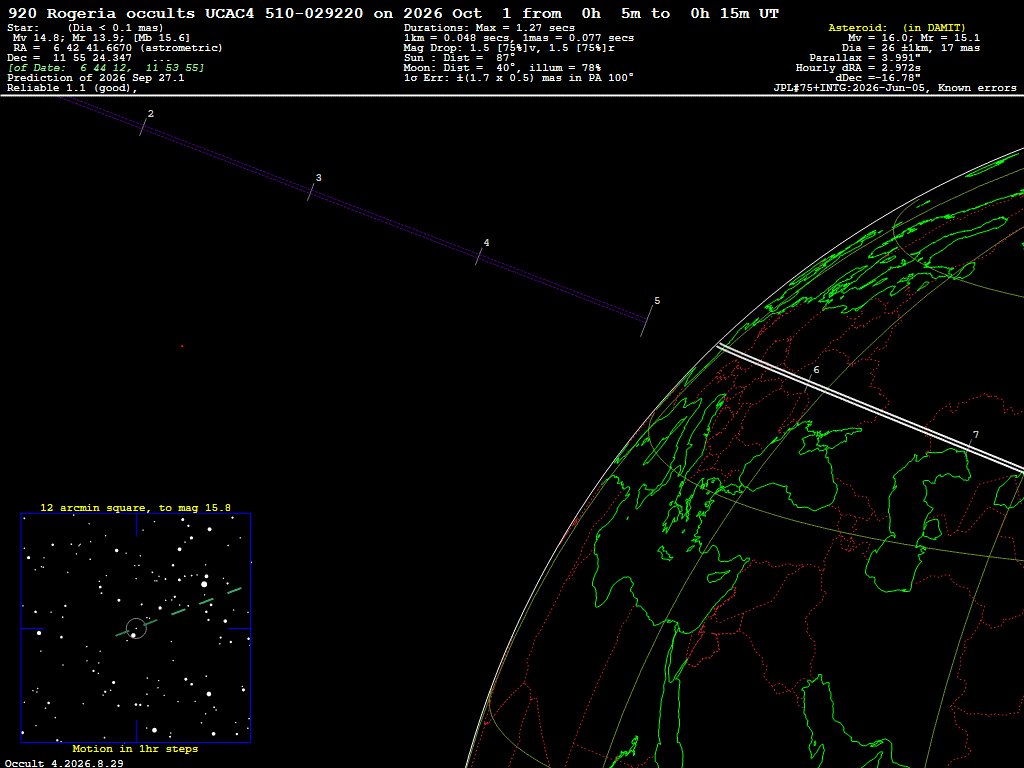Click the 'Reliable 1.1 (good)' text
Image resolution: width=1024 pixels, height=768 pixels.
[72, 88]
